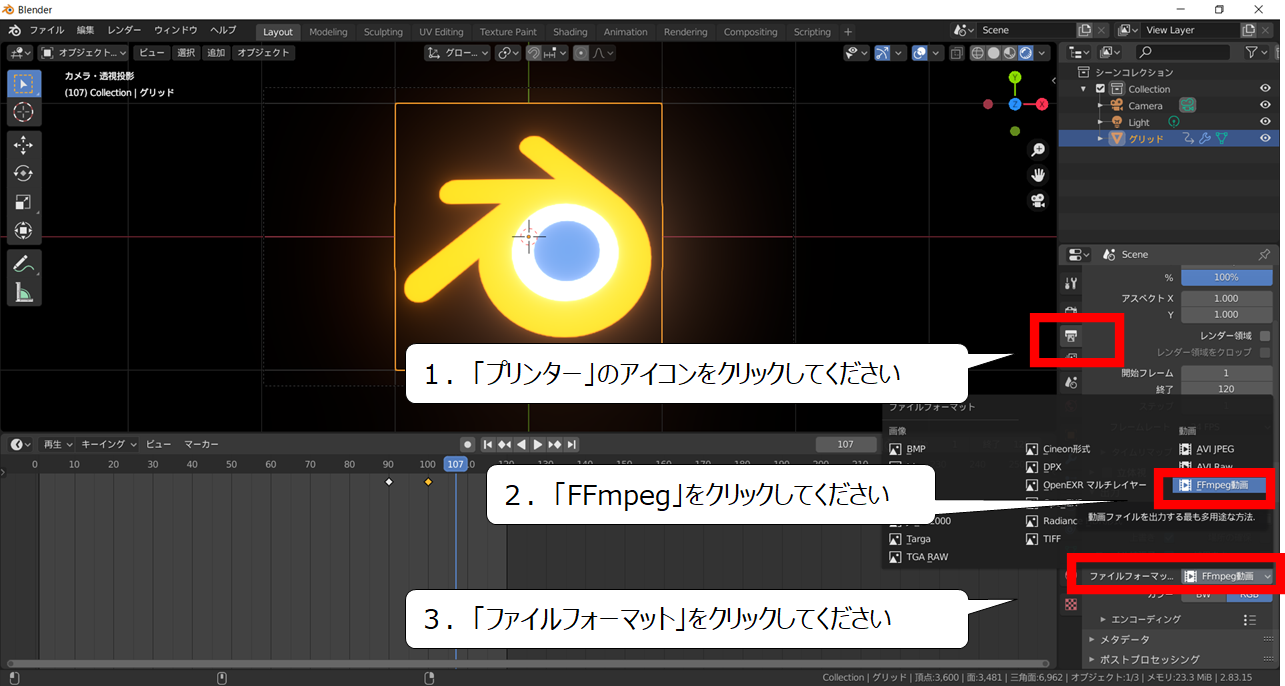Select the Transform tool
The width and height of the screenshot is (1285, 686).
tap(24, 231)
